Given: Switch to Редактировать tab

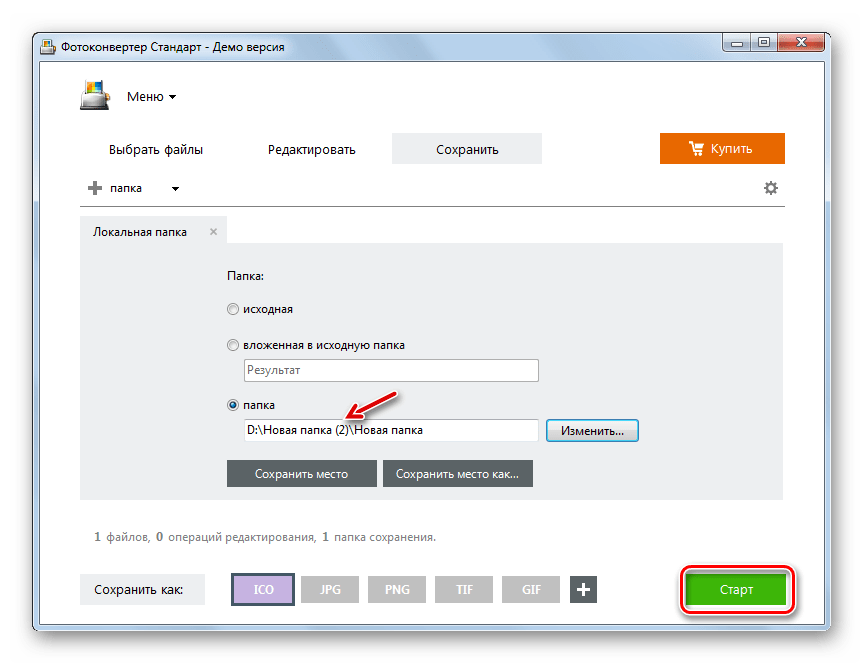Looking at the screenshot, I should (x=311, y=149).
